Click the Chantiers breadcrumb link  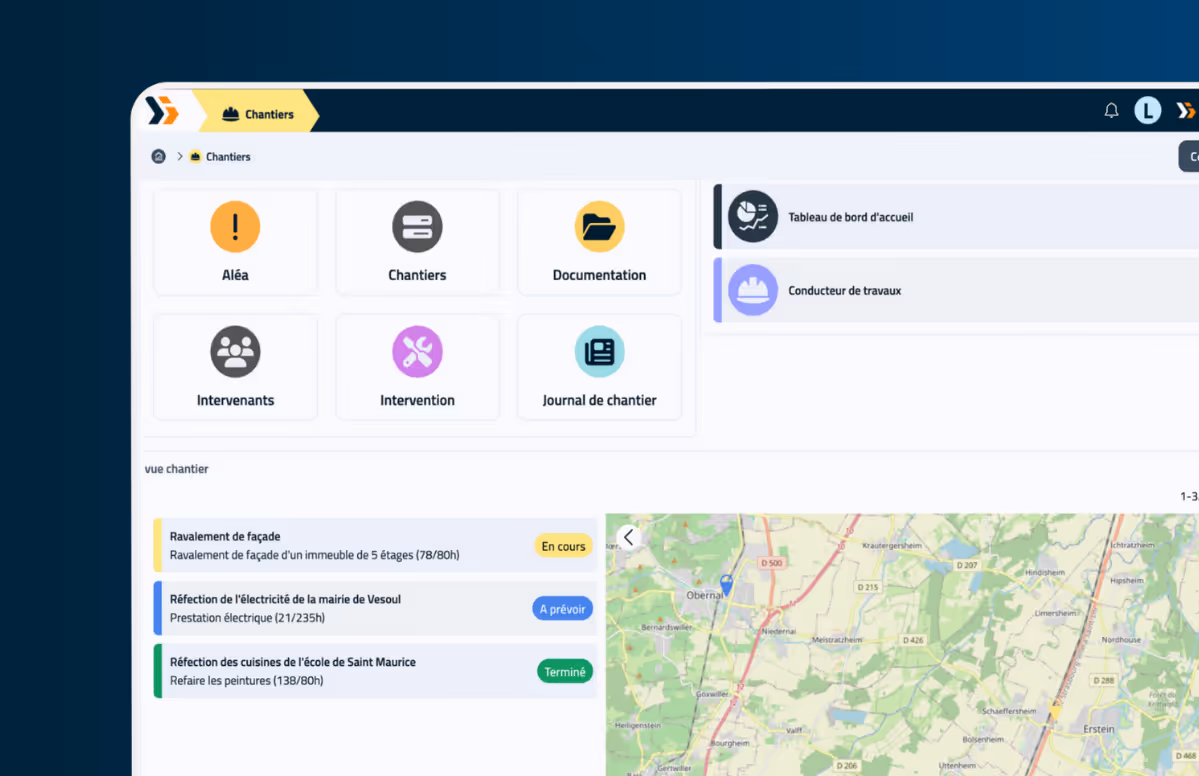tap(228, 157)
